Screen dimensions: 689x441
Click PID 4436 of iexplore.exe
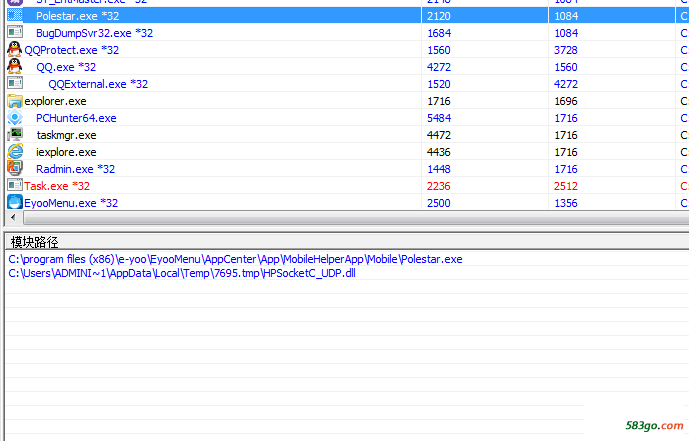[x=439, y=152]
